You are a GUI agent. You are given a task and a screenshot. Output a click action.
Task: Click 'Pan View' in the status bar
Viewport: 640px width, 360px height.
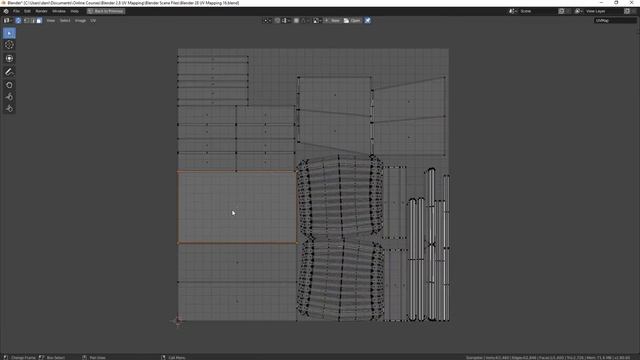click(98, 358)
